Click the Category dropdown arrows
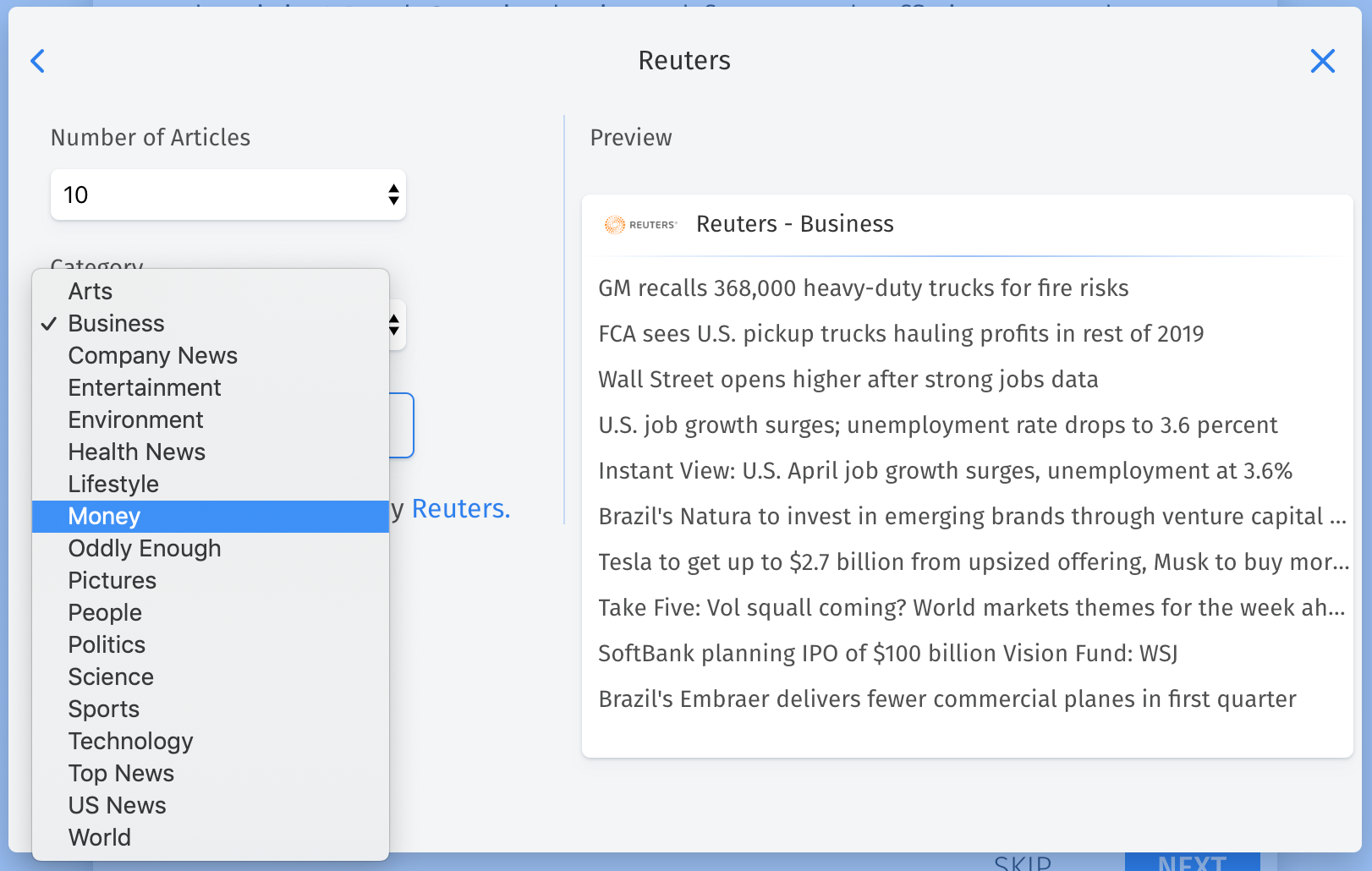The image size is (1372, 871). (394, 325)
